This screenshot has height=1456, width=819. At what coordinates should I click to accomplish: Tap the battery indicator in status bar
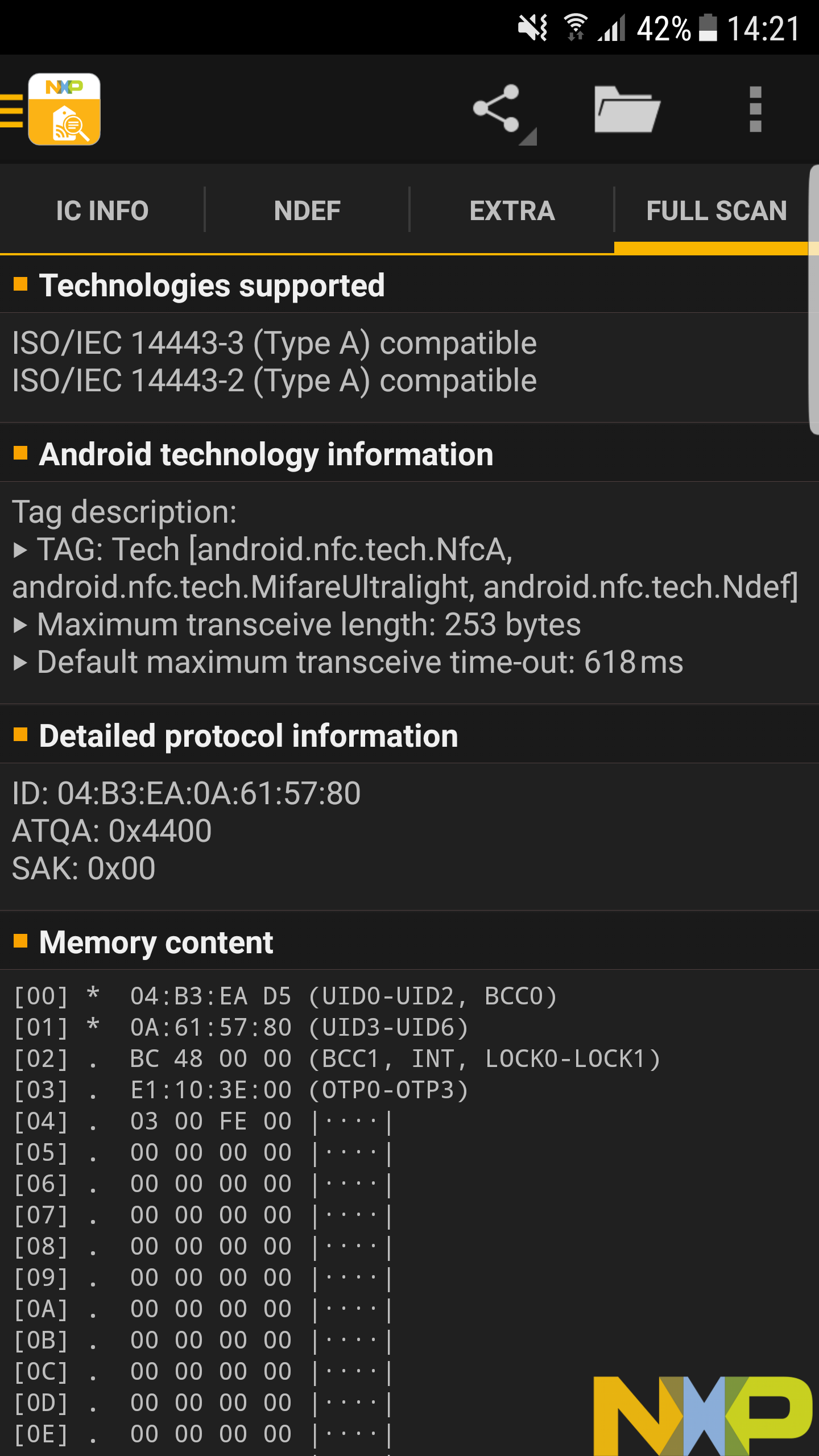708,27
